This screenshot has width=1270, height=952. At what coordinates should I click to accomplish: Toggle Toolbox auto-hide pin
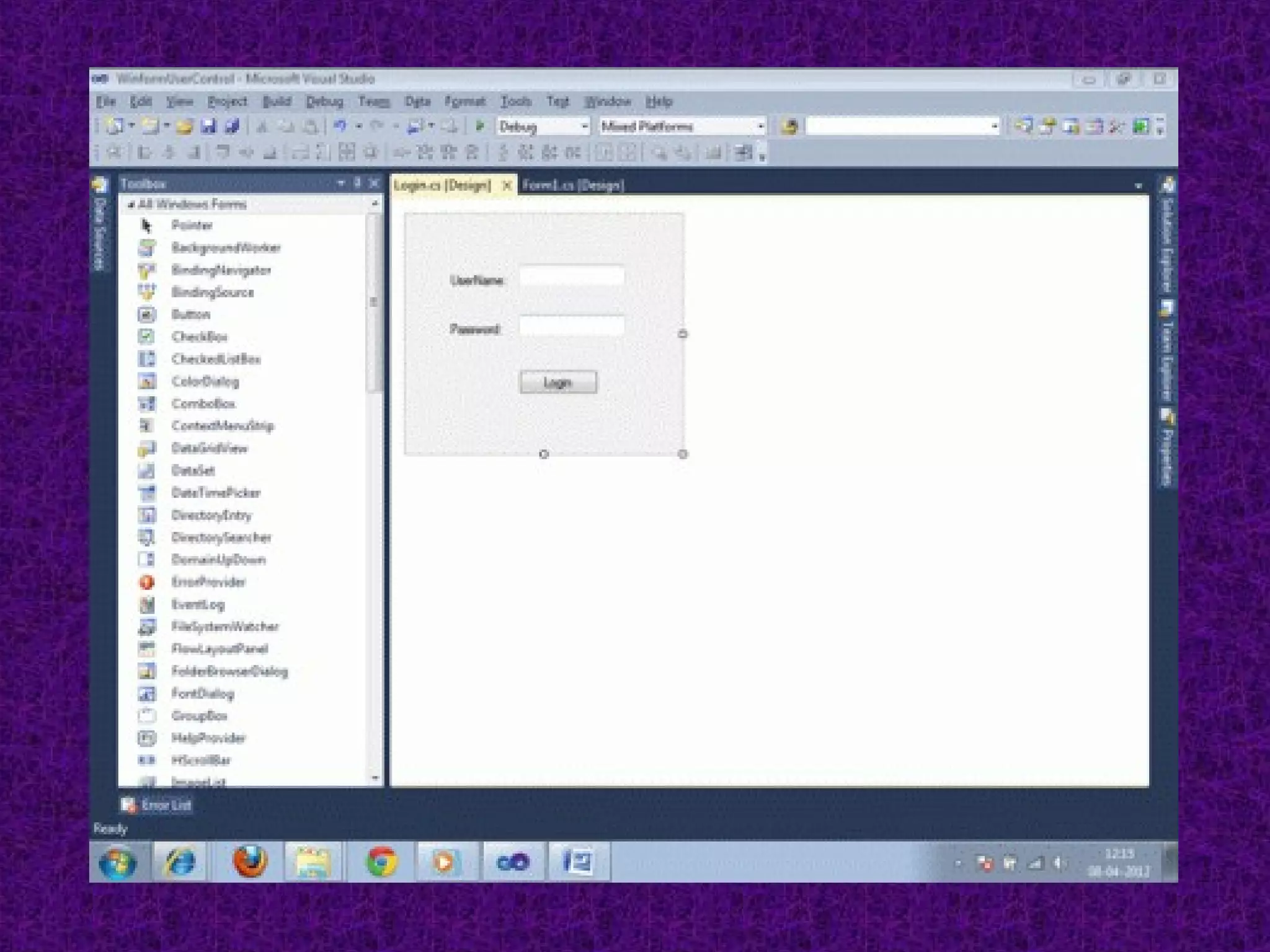357,183
